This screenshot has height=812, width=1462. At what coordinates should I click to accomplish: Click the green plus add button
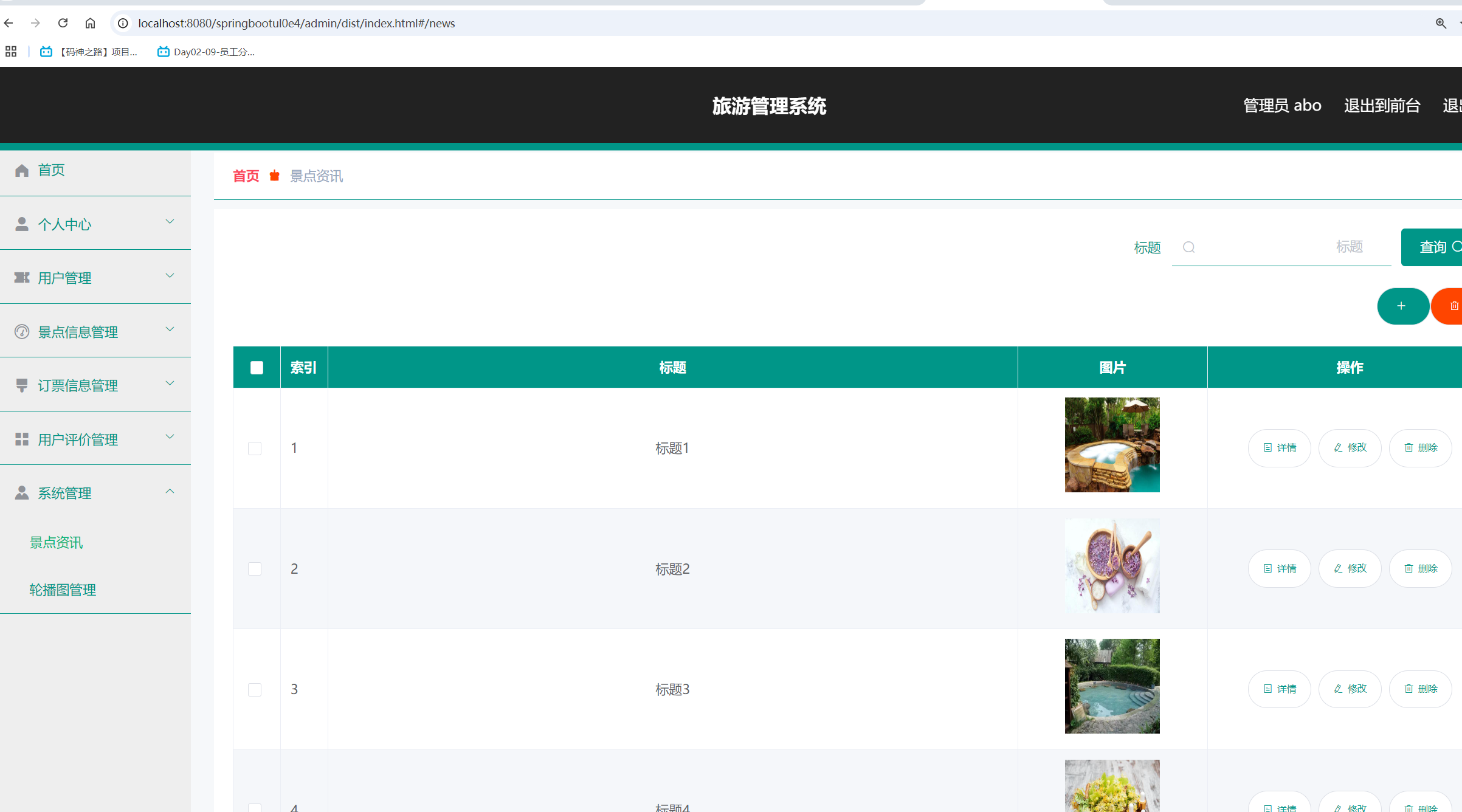point(1402,306)
